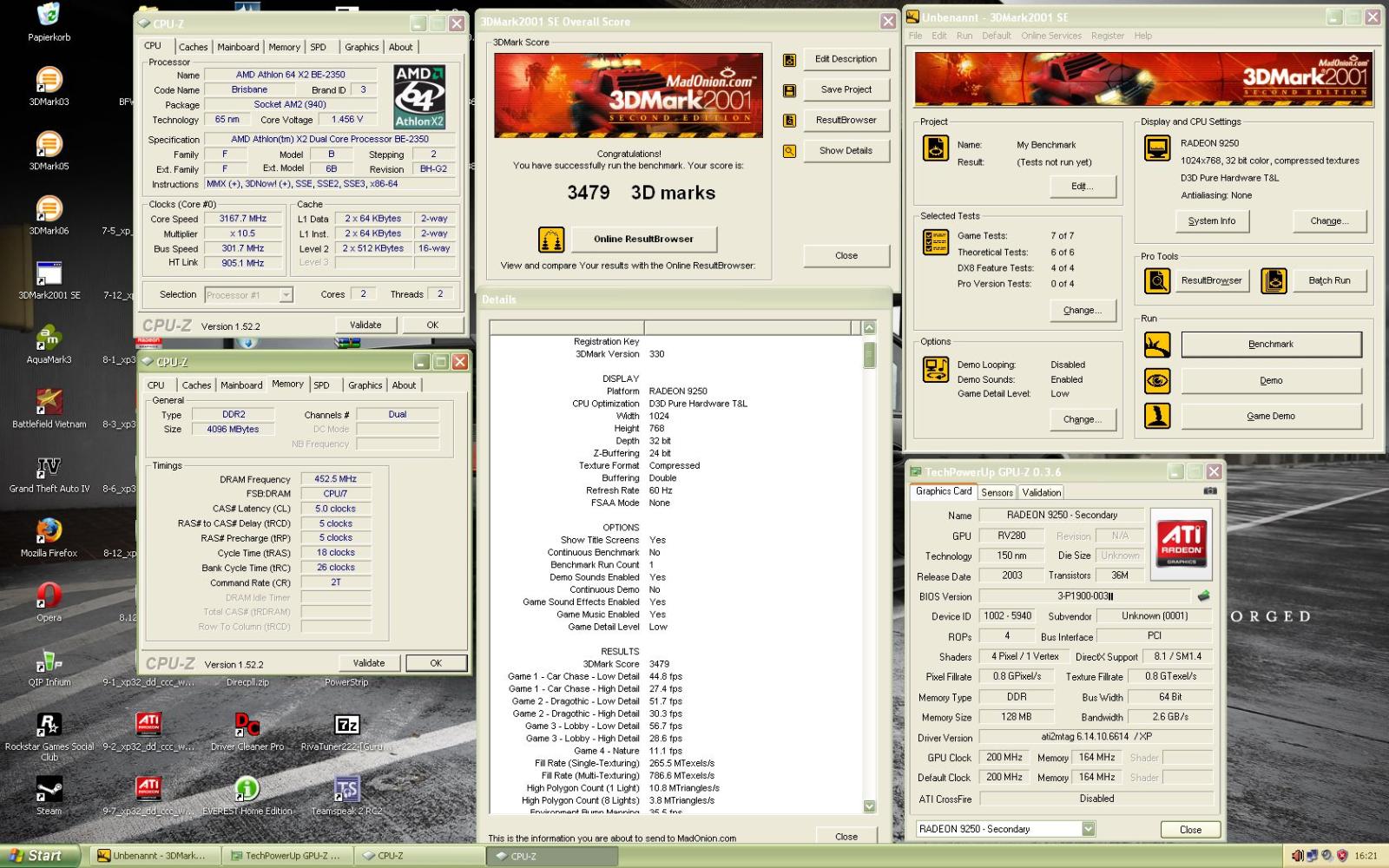The height and width of the screenshot is (868, 1389).
Task: Click the GPU-Z BIOS save chip icon
Action: click(x=1203, y=596)
